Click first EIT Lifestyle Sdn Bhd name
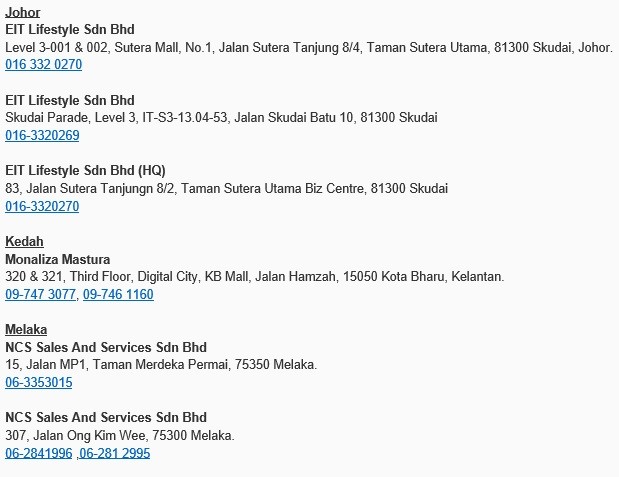Screen dimensions: 619x477 coord(70,30)
